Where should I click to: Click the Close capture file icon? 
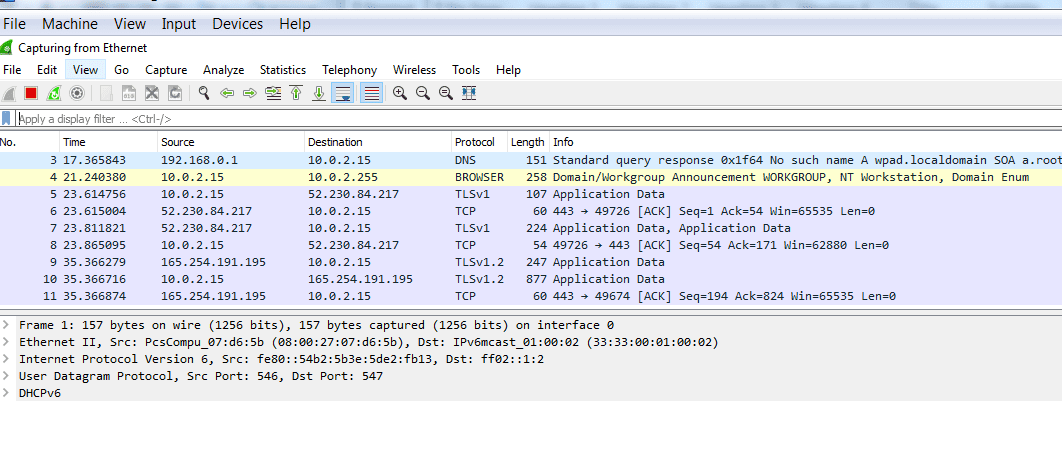(152, 93)
